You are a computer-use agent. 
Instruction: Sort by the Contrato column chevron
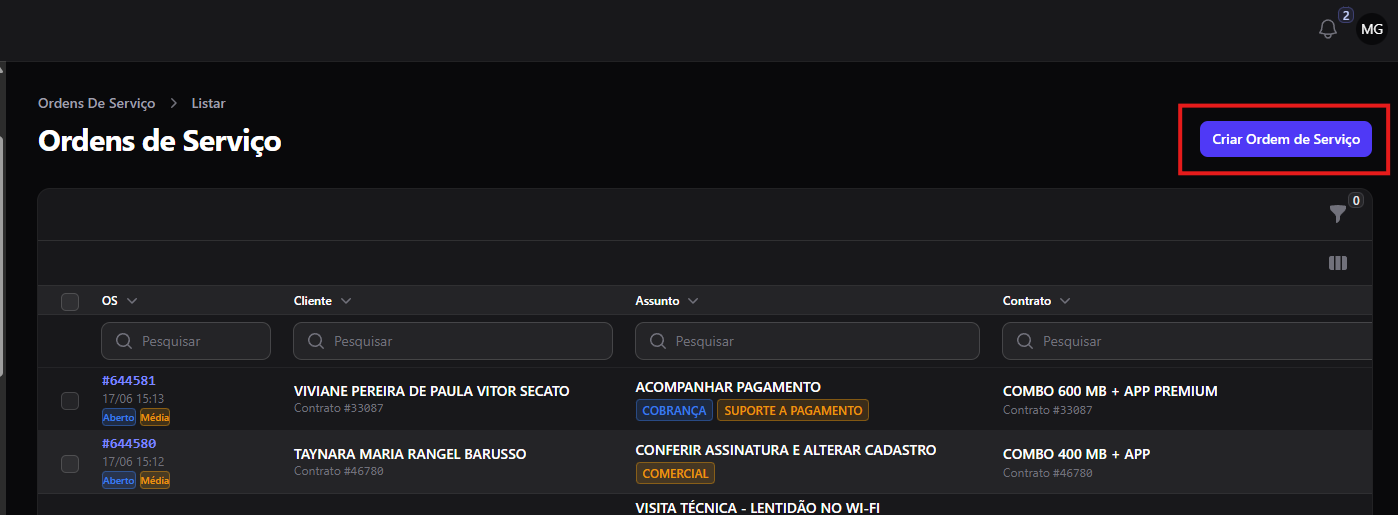pyautogui.click(x=1065, y=301)
